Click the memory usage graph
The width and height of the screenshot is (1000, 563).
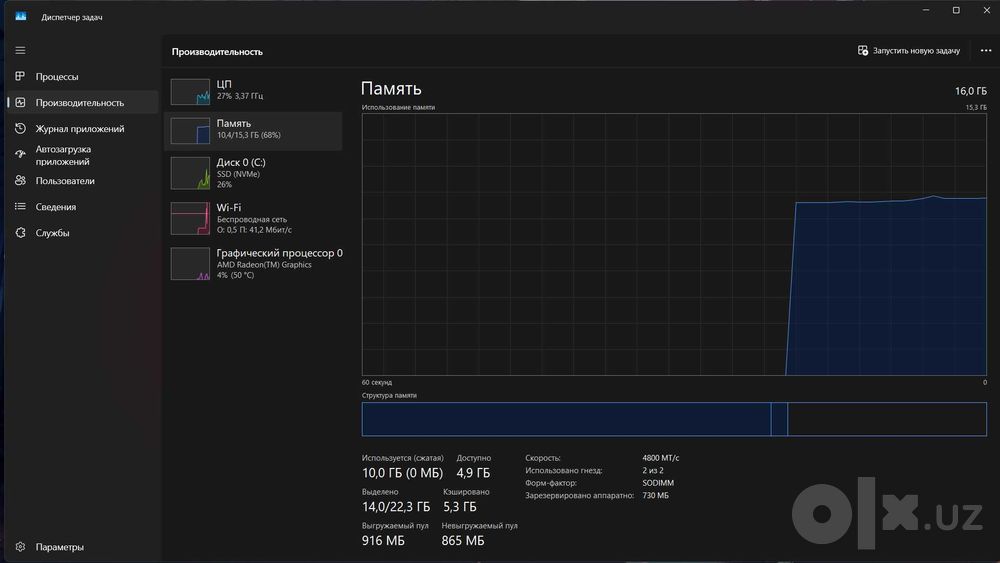coord(674,245)
